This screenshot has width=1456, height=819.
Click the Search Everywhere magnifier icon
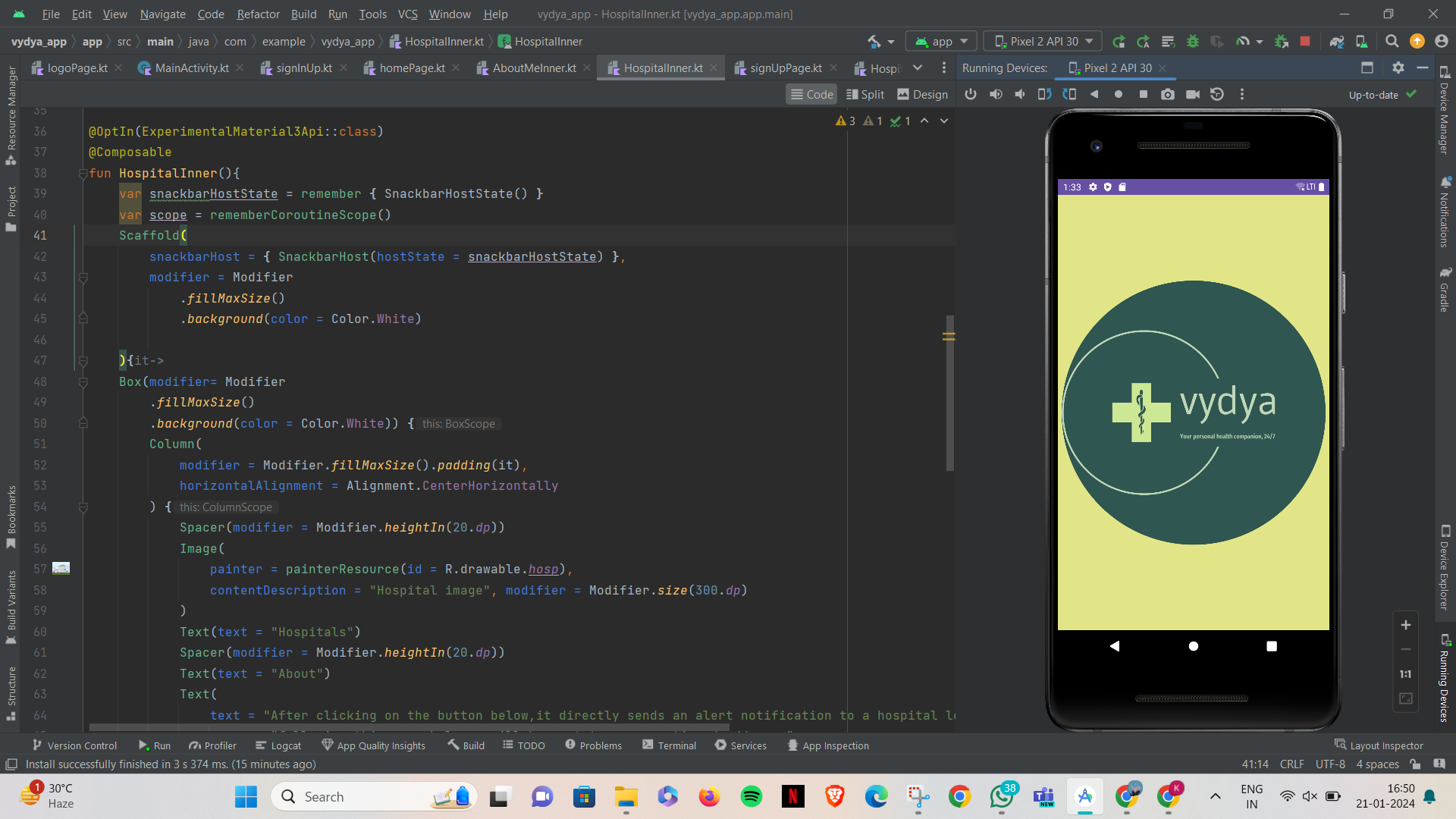pyautogui.click(x=1392, y=41)
